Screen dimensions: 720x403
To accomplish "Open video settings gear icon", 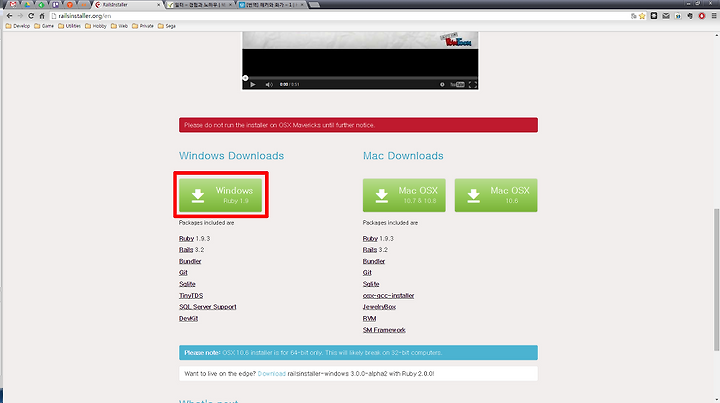I will [442, 84].
